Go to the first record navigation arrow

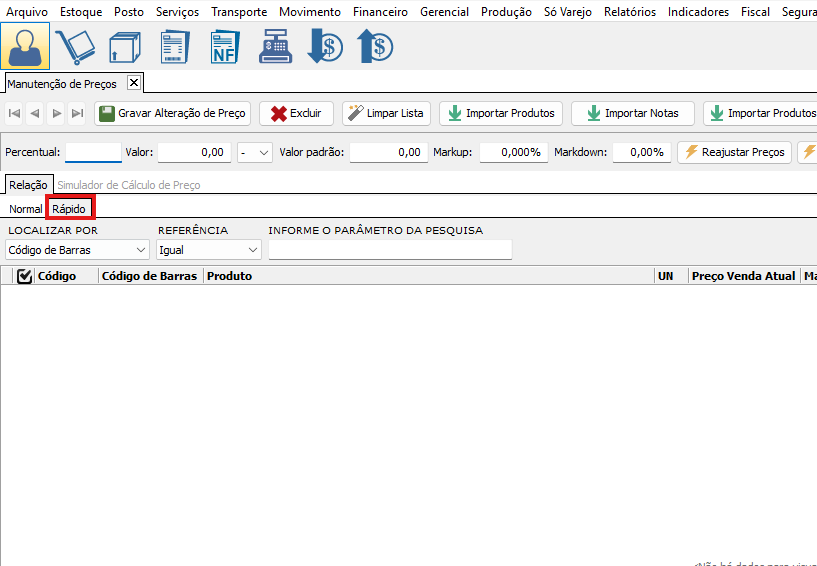[14, 114]
